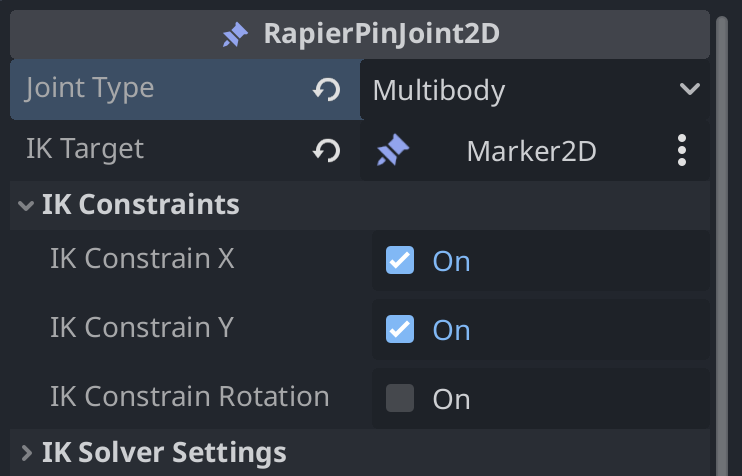Screen dimensions: 742x476
Task: Select the IK Target property label
Action: (85, 149)
